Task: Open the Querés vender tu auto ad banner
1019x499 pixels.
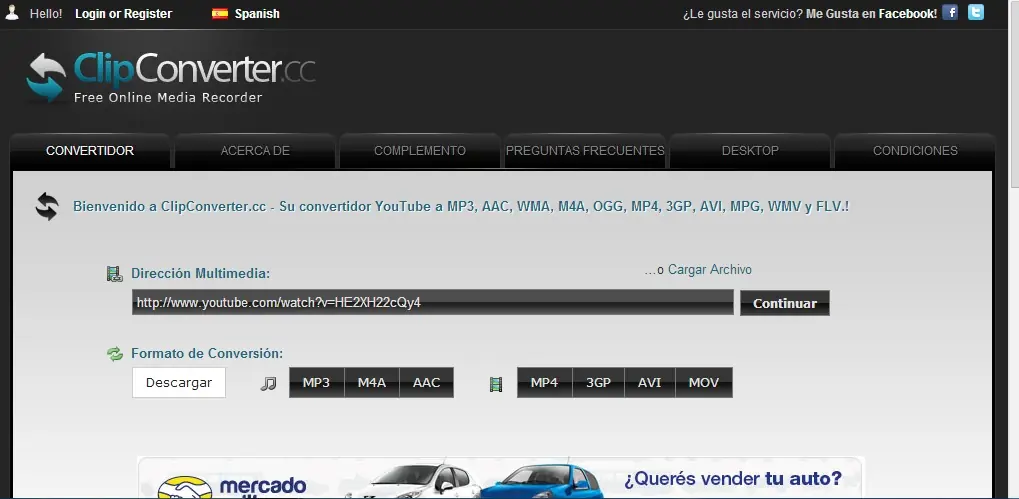Action: [500, 478]
